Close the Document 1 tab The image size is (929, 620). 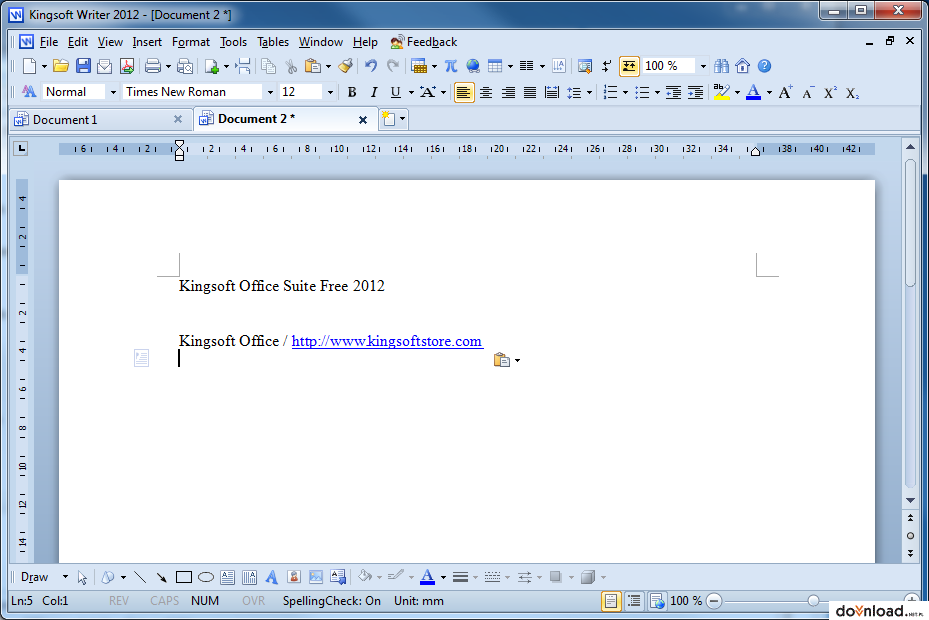pos(178,119)
